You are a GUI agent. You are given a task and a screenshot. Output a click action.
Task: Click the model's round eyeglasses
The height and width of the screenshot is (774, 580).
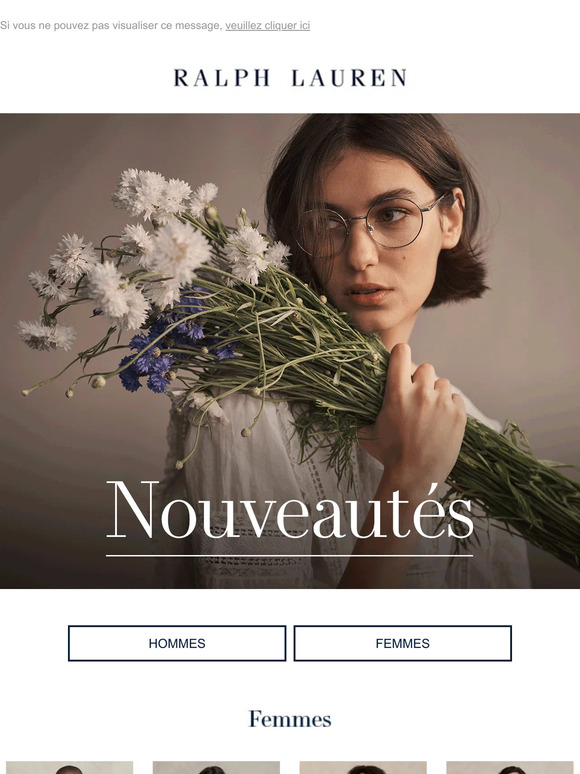pyautogui.click(x=371, y=225)
